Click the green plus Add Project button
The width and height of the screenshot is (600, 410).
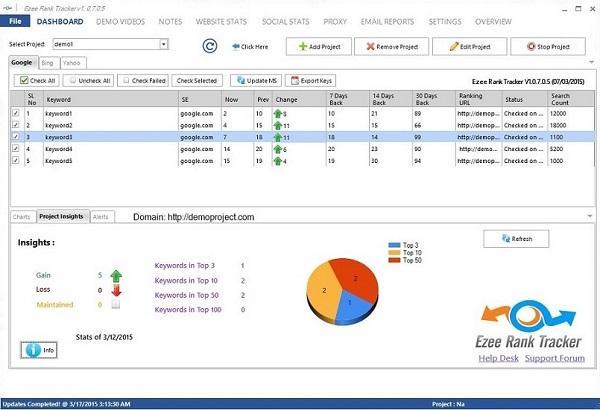click(319, 47)
